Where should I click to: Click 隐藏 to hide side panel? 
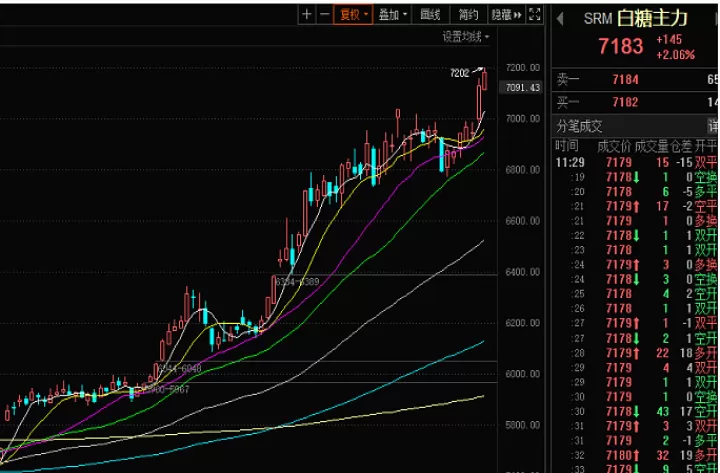point(506,15)
